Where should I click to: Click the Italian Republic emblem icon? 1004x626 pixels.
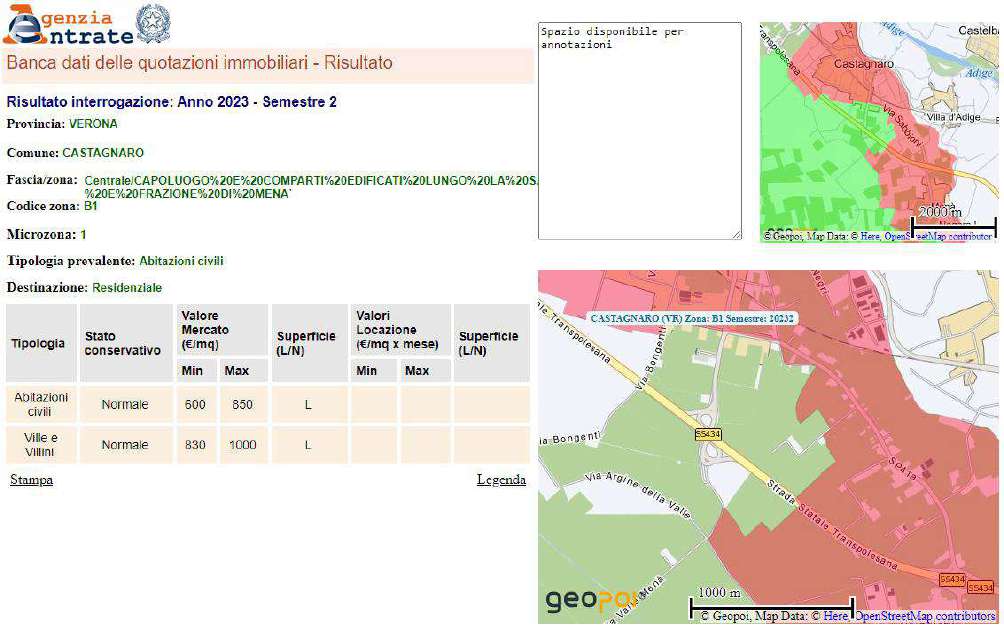[x=153, y=24]
